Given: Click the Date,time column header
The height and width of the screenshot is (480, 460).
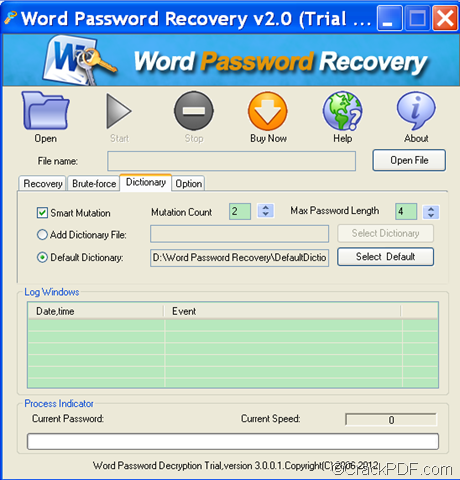Looking at the screenshot, I should pos(96,311).
